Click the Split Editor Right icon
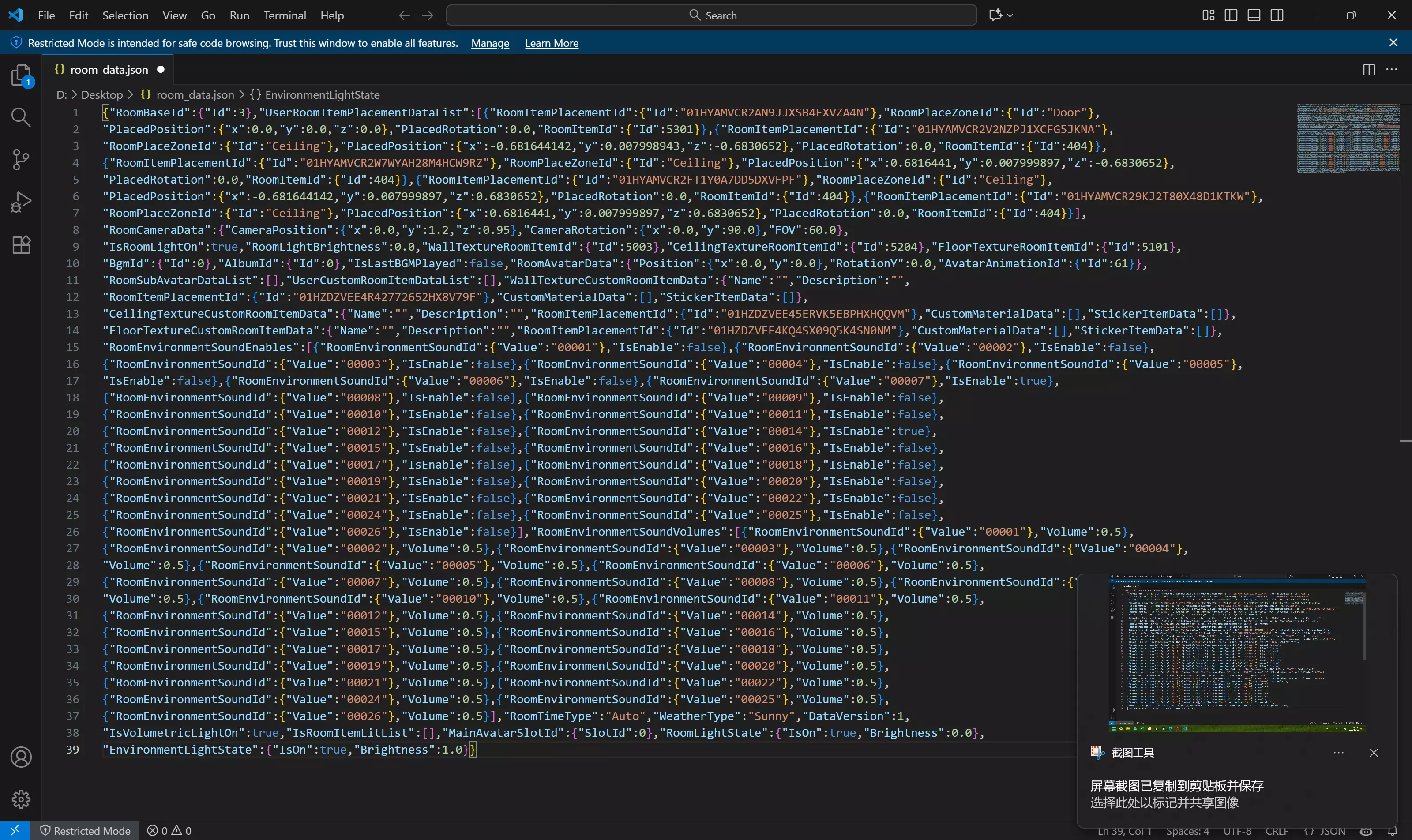The width and height of the screenshot is (1412, 840). click(1368, 70)
